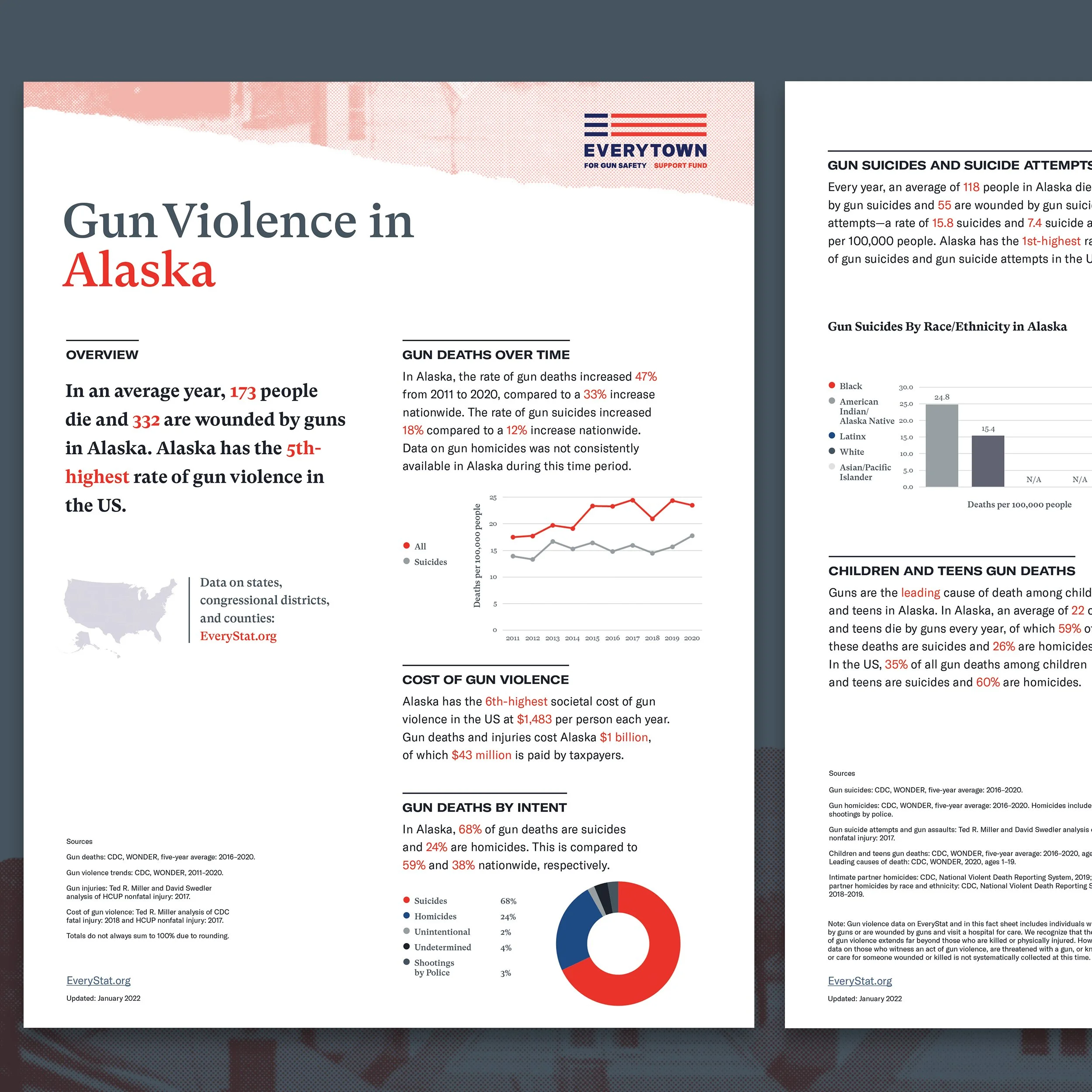
Task: Select the grey bar labeled 24.8
Action: point(942,446)
